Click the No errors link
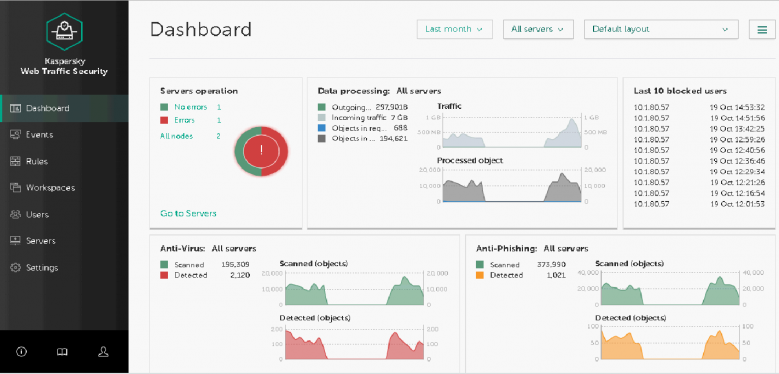 click(190, 107)
